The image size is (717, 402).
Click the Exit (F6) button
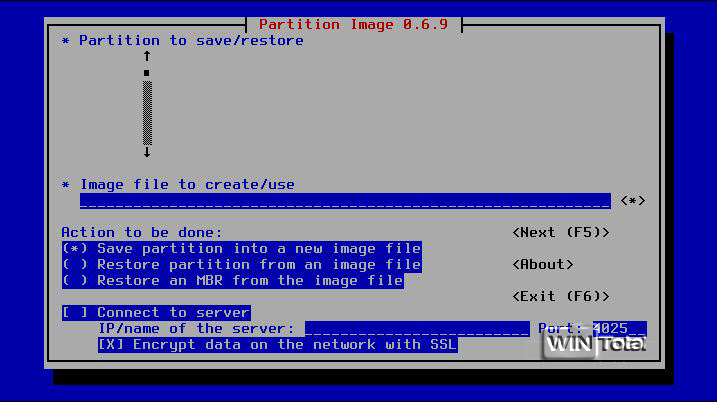pos(561,296)
